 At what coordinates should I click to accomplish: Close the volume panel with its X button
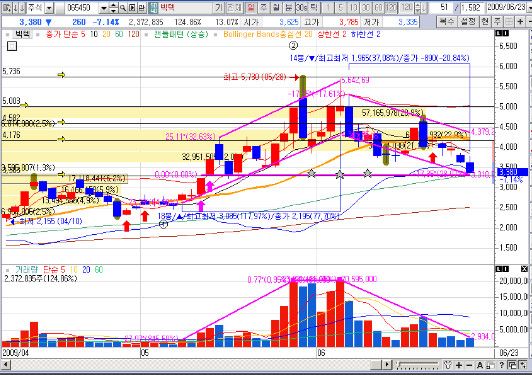(524, 269)
